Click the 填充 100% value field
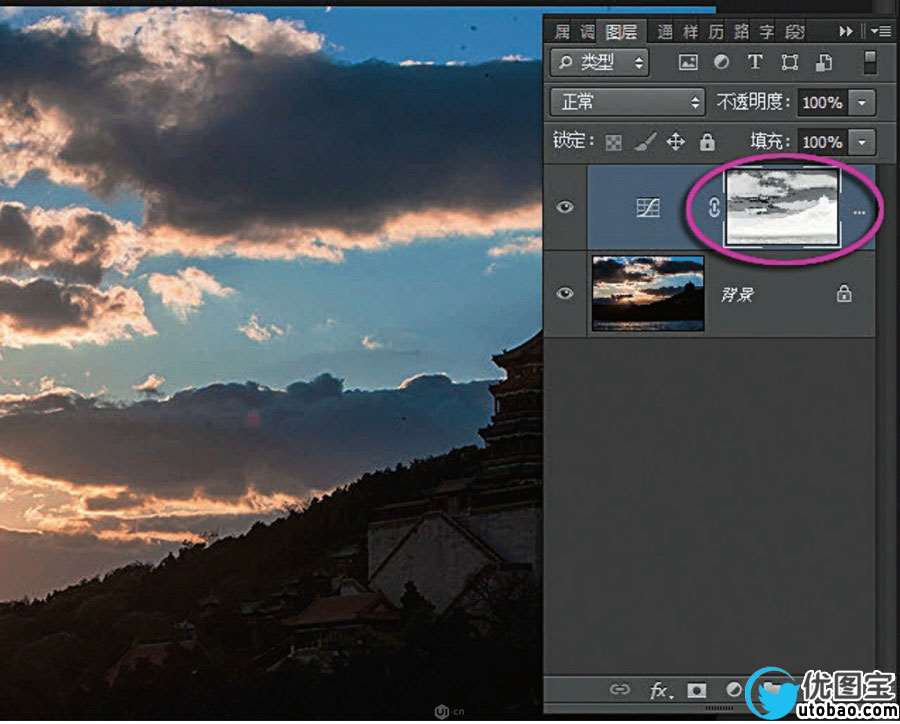900x724 pixels. coord(822,142)
